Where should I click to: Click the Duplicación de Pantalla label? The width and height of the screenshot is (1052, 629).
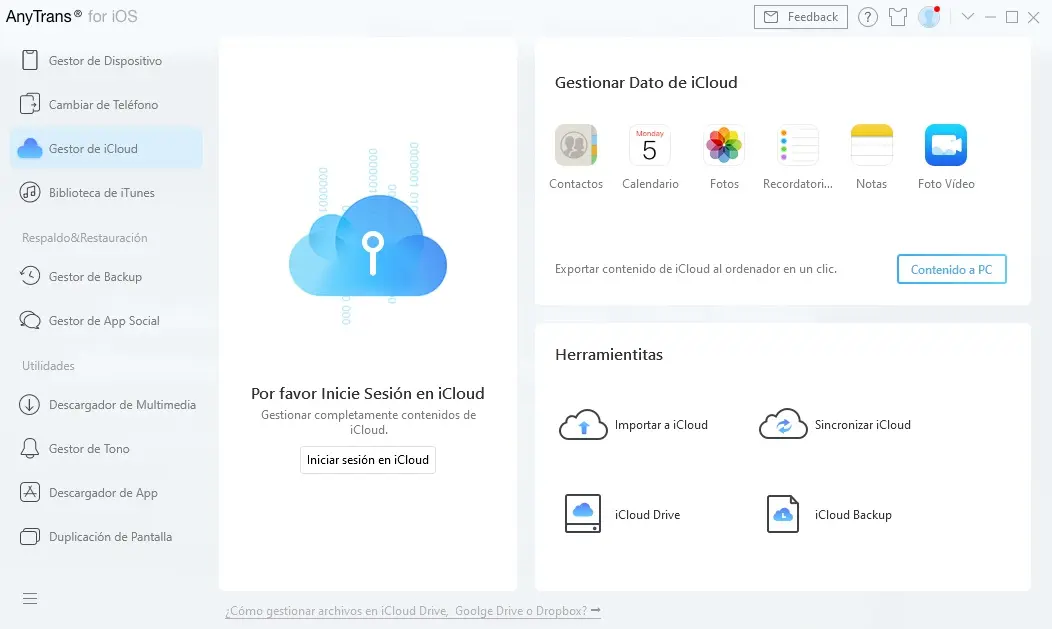[x=110, y=536]
